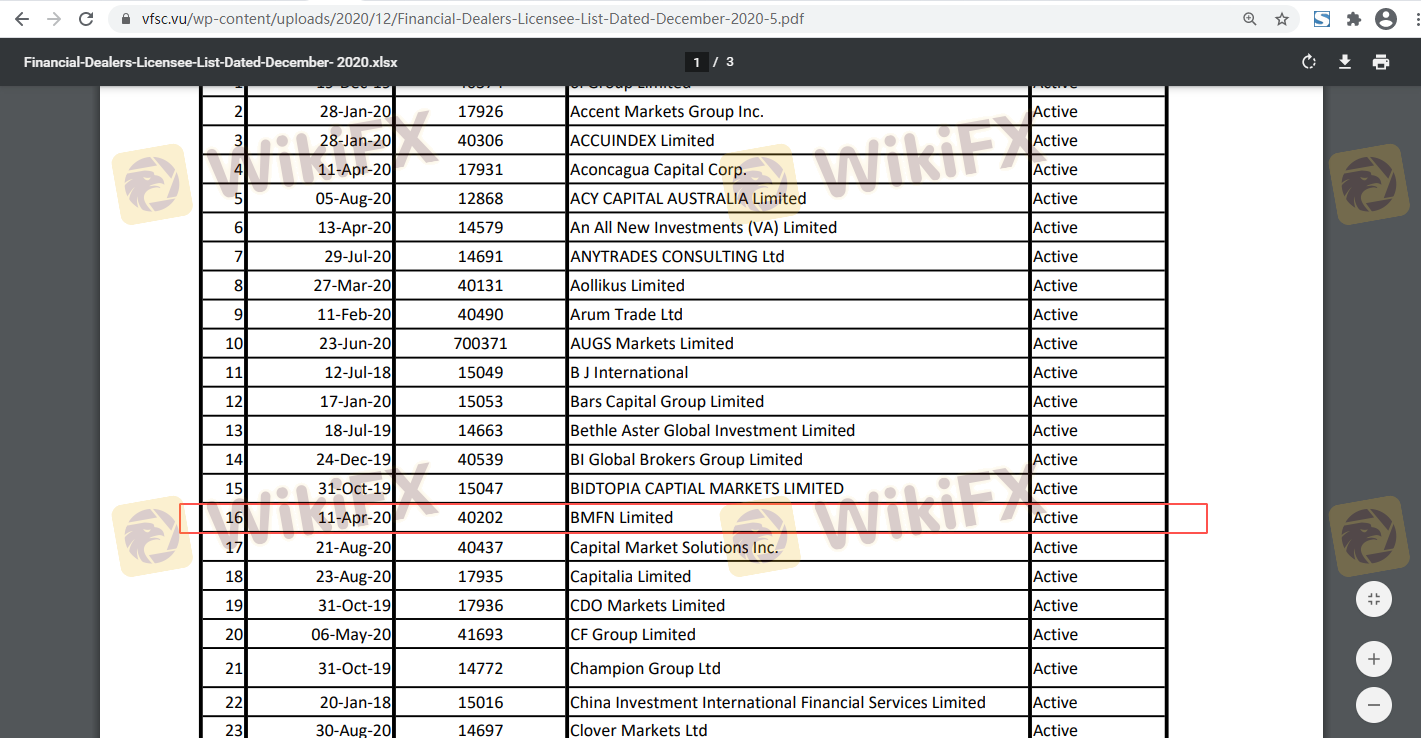Open the Chrome profile avatar

1385,19
